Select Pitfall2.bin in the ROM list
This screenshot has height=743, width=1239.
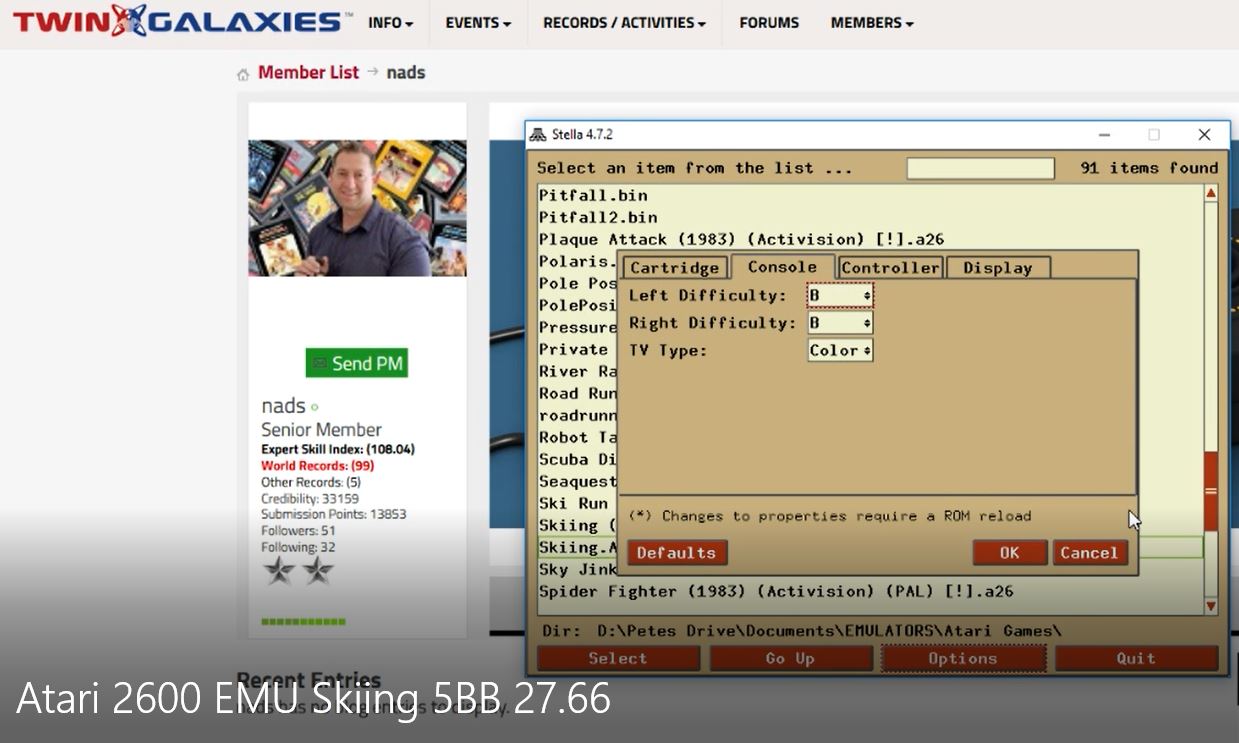(x=598, y=217)
